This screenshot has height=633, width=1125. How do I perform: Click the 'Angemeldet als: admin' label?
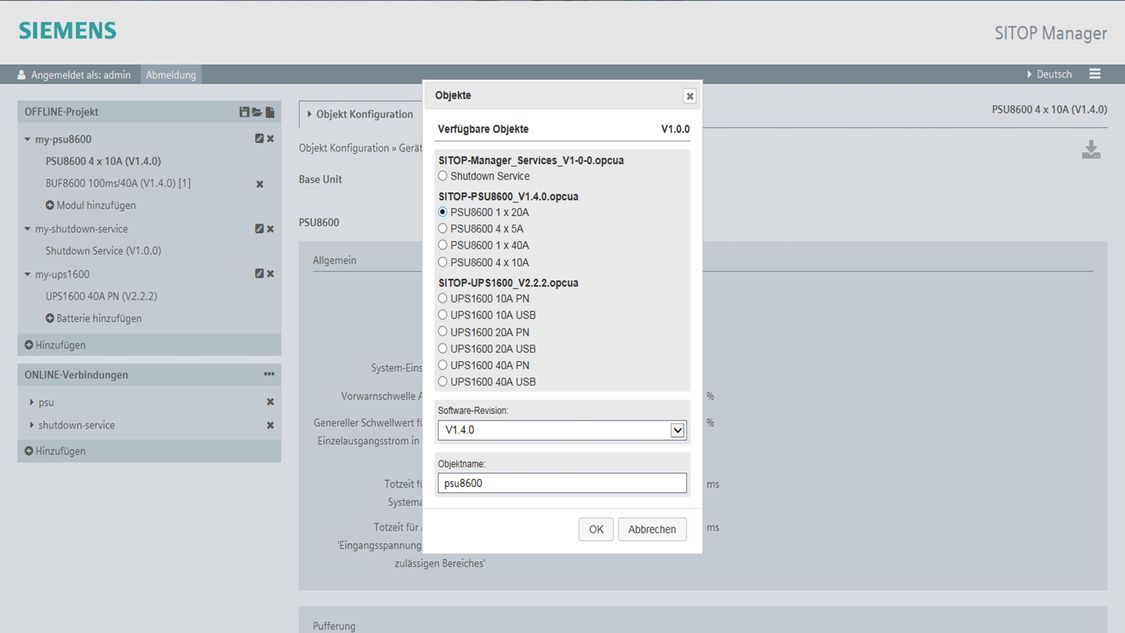click(x=74, y=75)
